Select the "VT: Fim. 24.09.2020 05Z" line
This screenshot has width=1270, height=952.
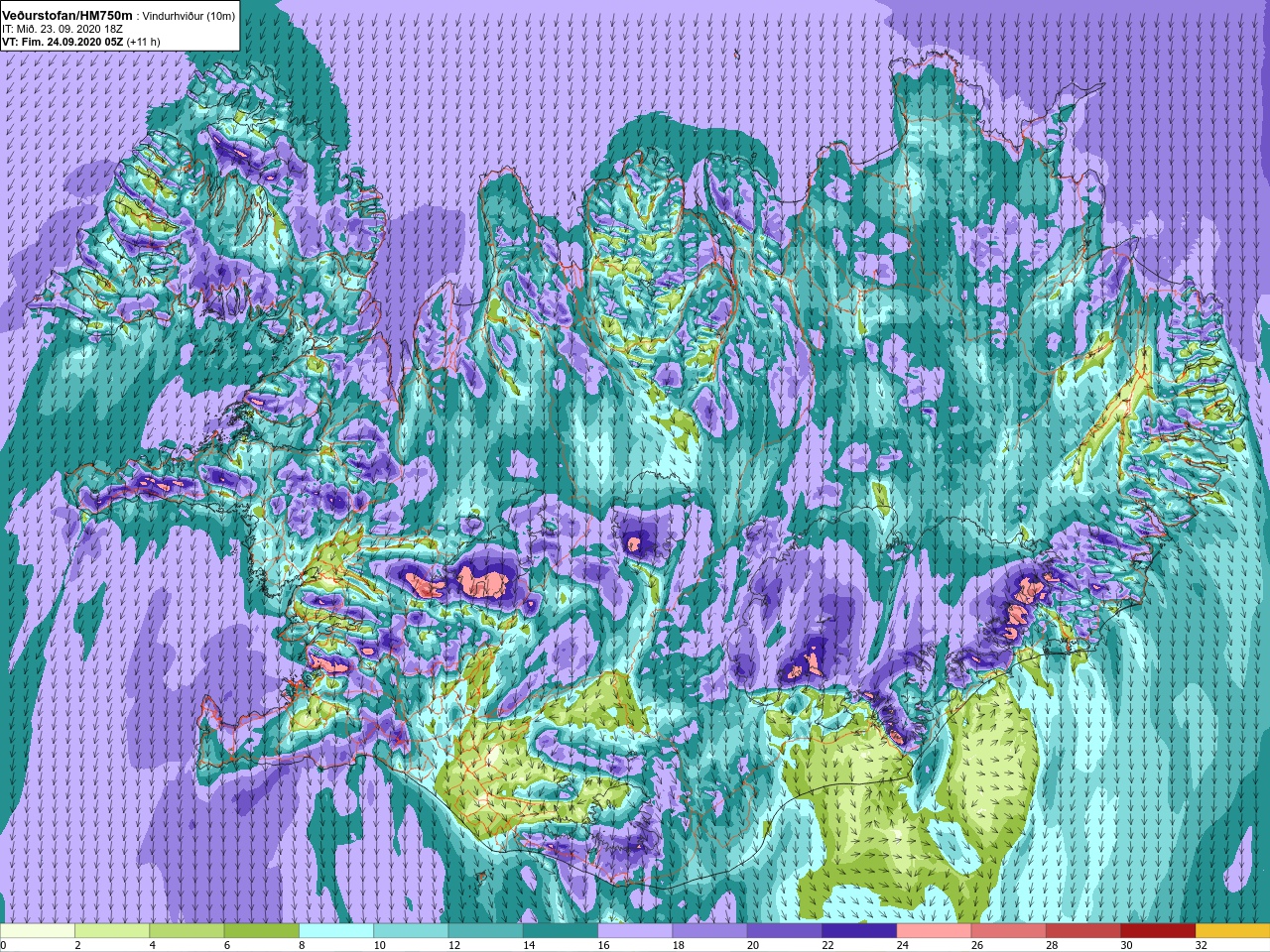[63, 42]
